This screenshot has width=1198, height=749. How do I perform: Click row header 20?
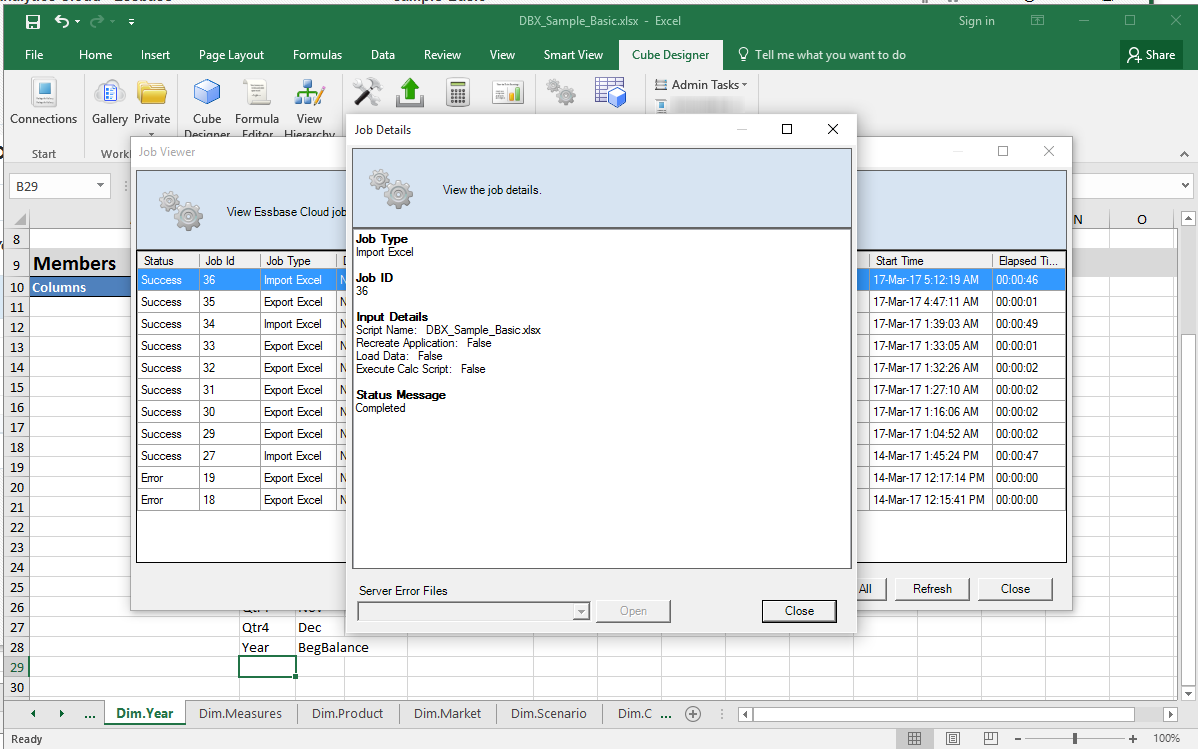tap(17, 488)
